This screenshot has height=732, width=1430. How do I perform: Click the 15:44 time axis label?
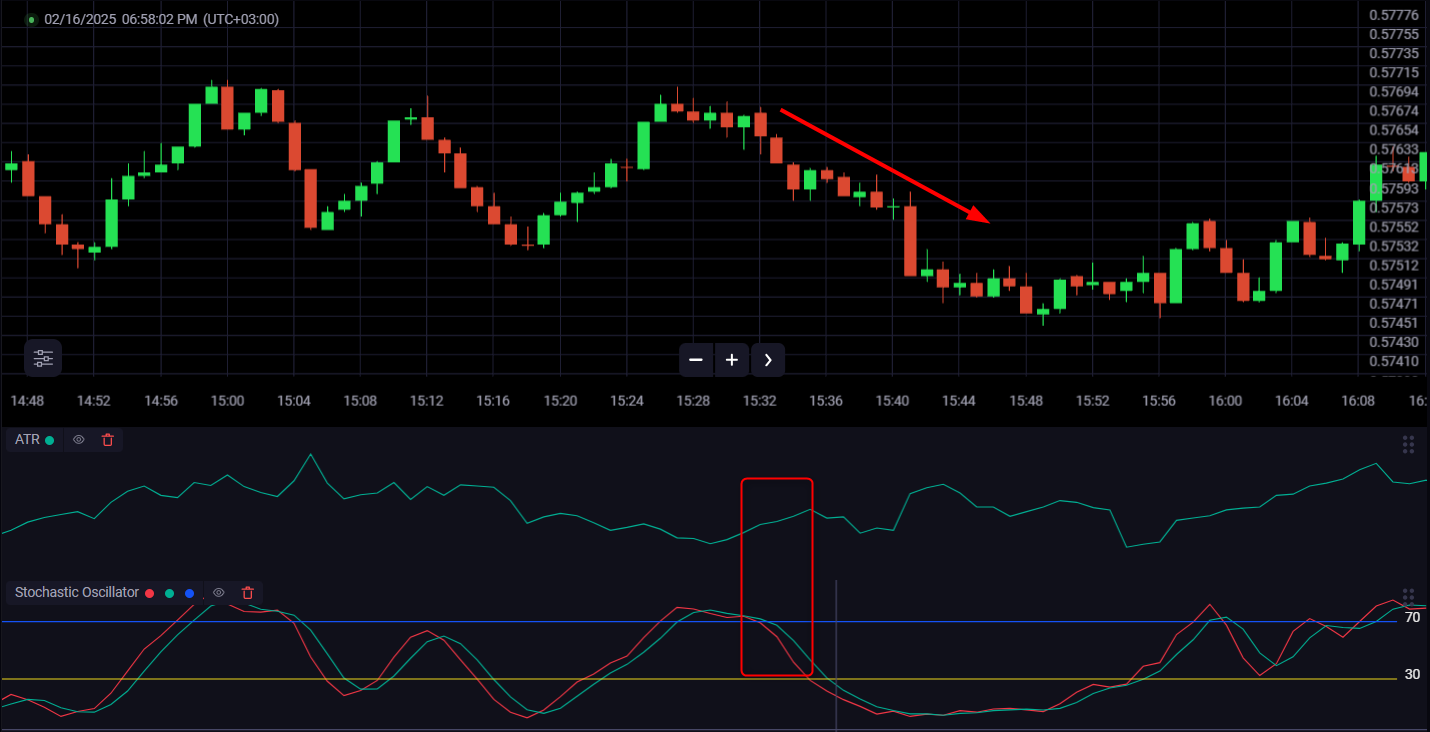coord(959,401)
